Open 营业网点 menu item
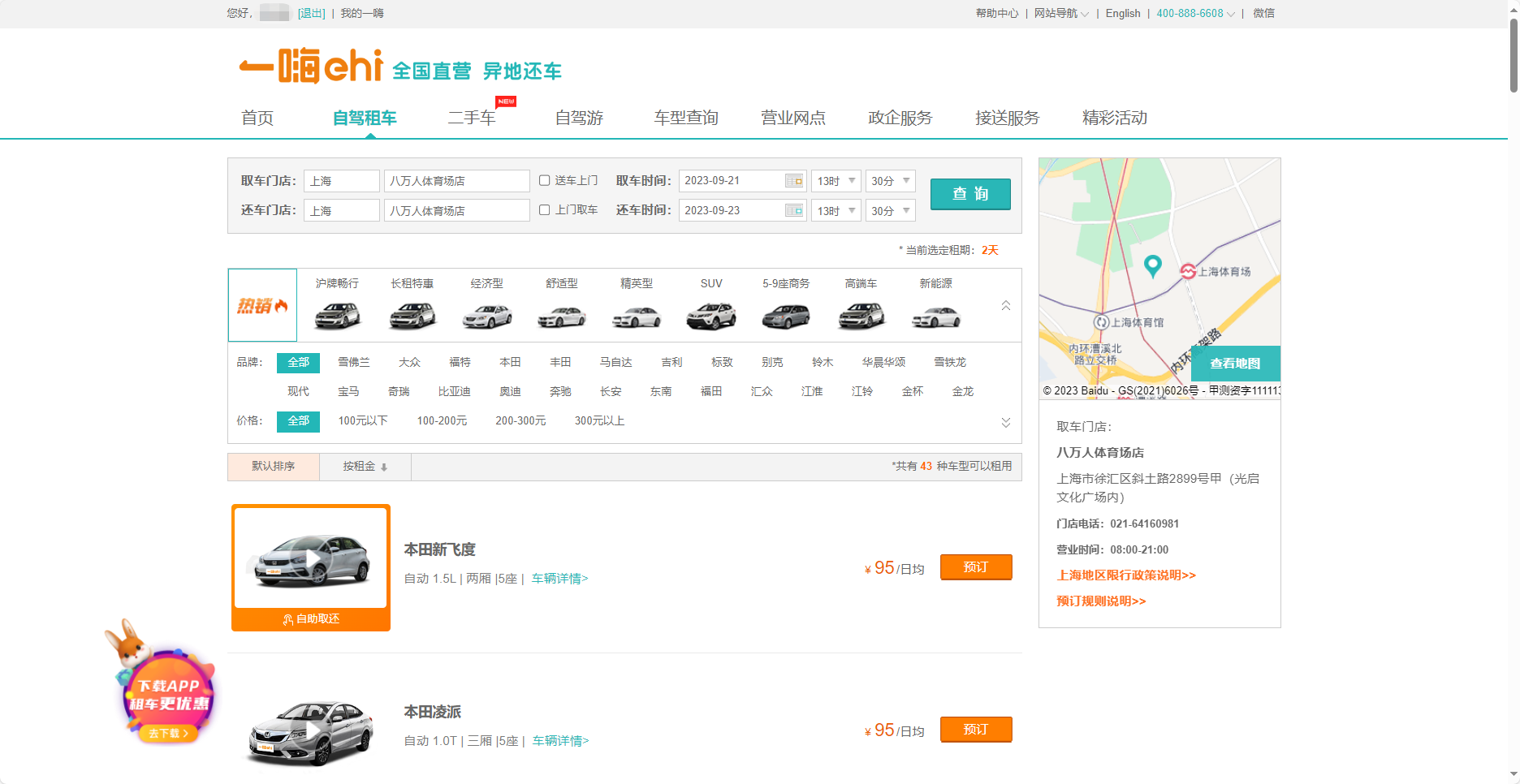The height and width of the screenshot is (784, 1520). (x=793, y=118)
